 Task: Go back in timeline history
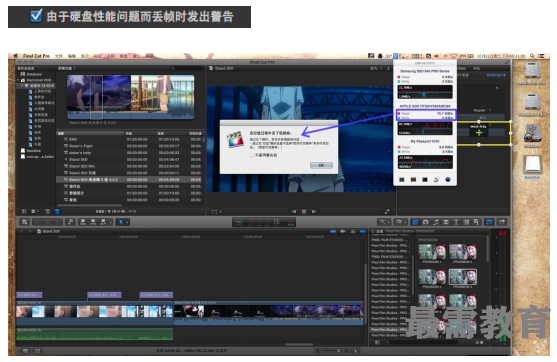pyautogui.click(x=21, y=231)
